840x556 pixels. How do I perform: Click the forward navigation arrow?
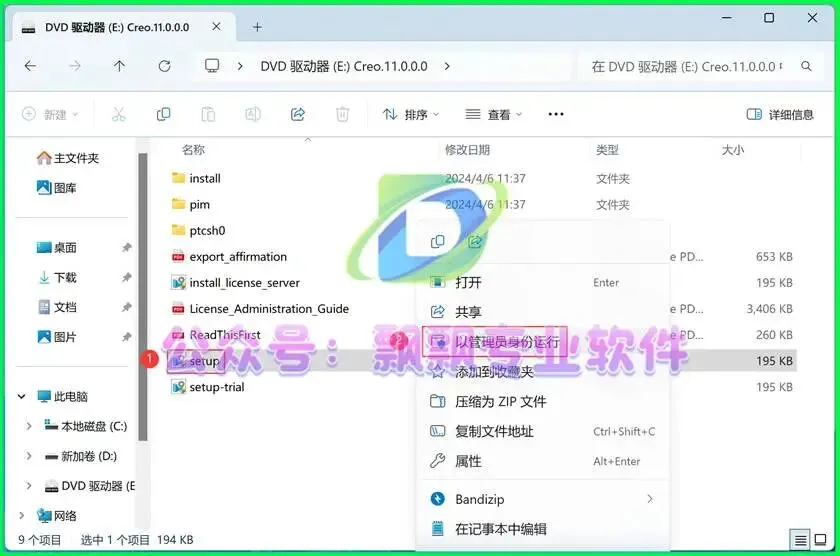pyautogui.click(x=75, y=66)
